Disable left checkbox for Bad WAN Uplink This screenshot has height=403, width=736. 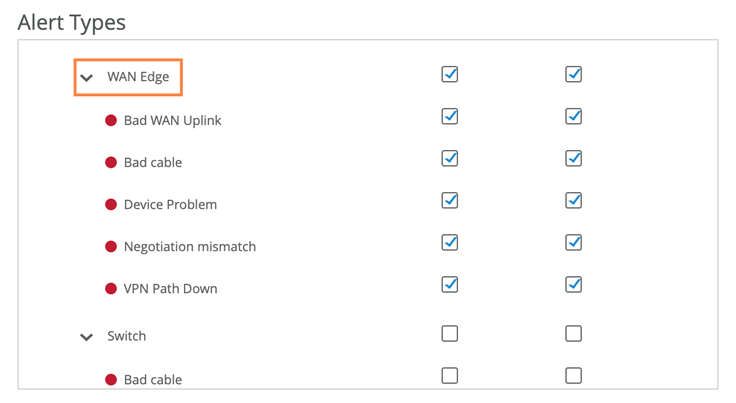450,116
